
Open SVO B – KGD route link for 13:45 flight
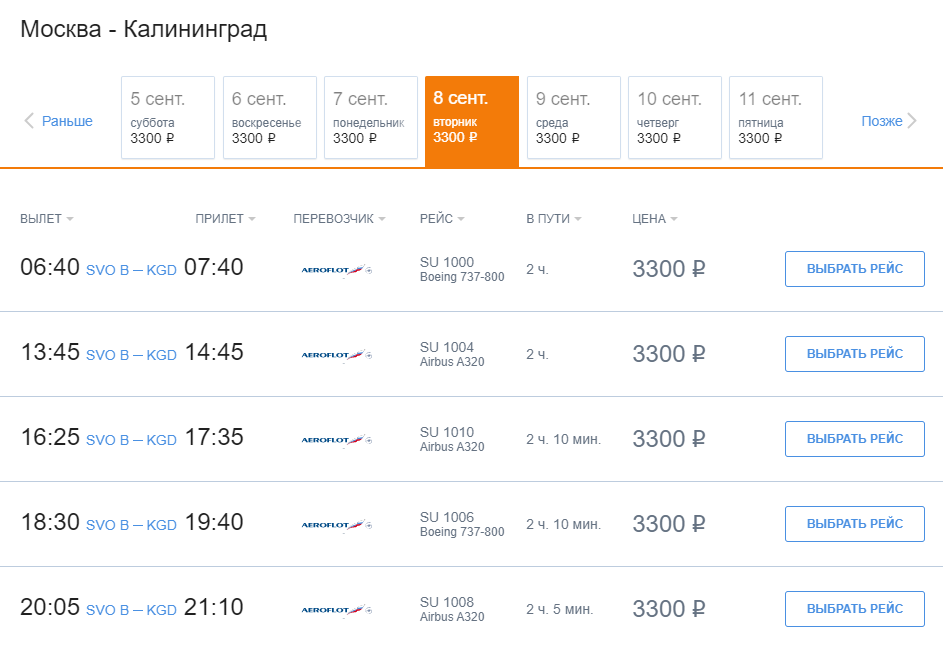[x=131, y=355]
